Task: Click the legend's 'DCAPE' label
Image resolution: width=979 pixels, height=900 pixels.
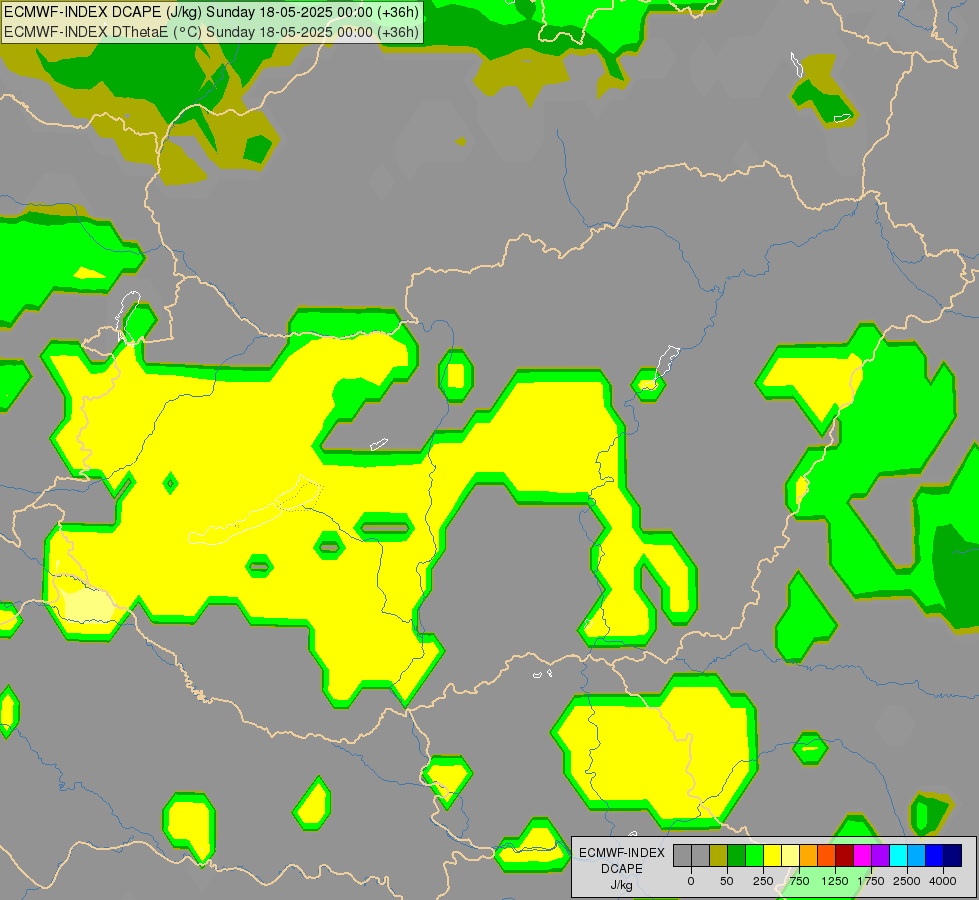Action: (622, 869)
